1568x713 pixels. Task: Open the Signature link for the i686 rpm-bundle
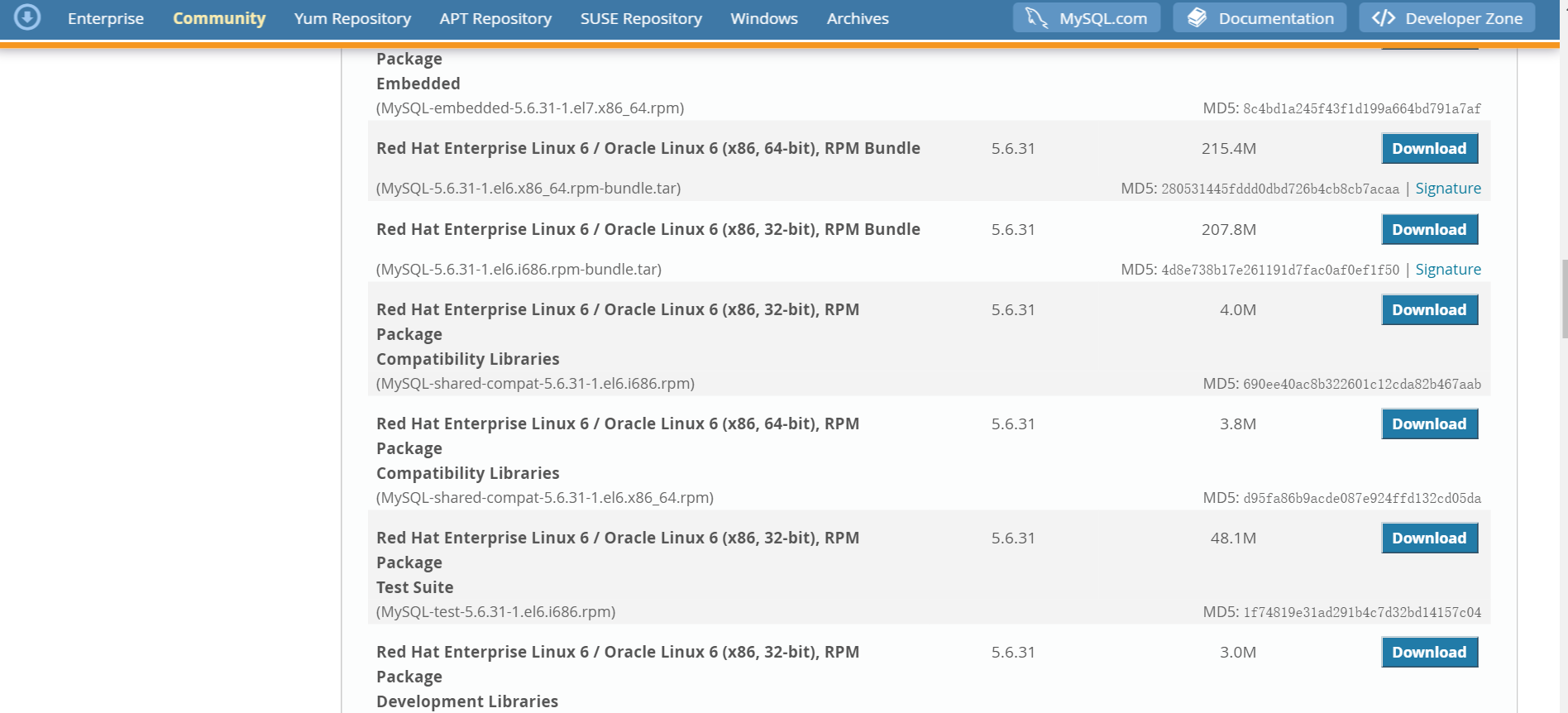1448,270
